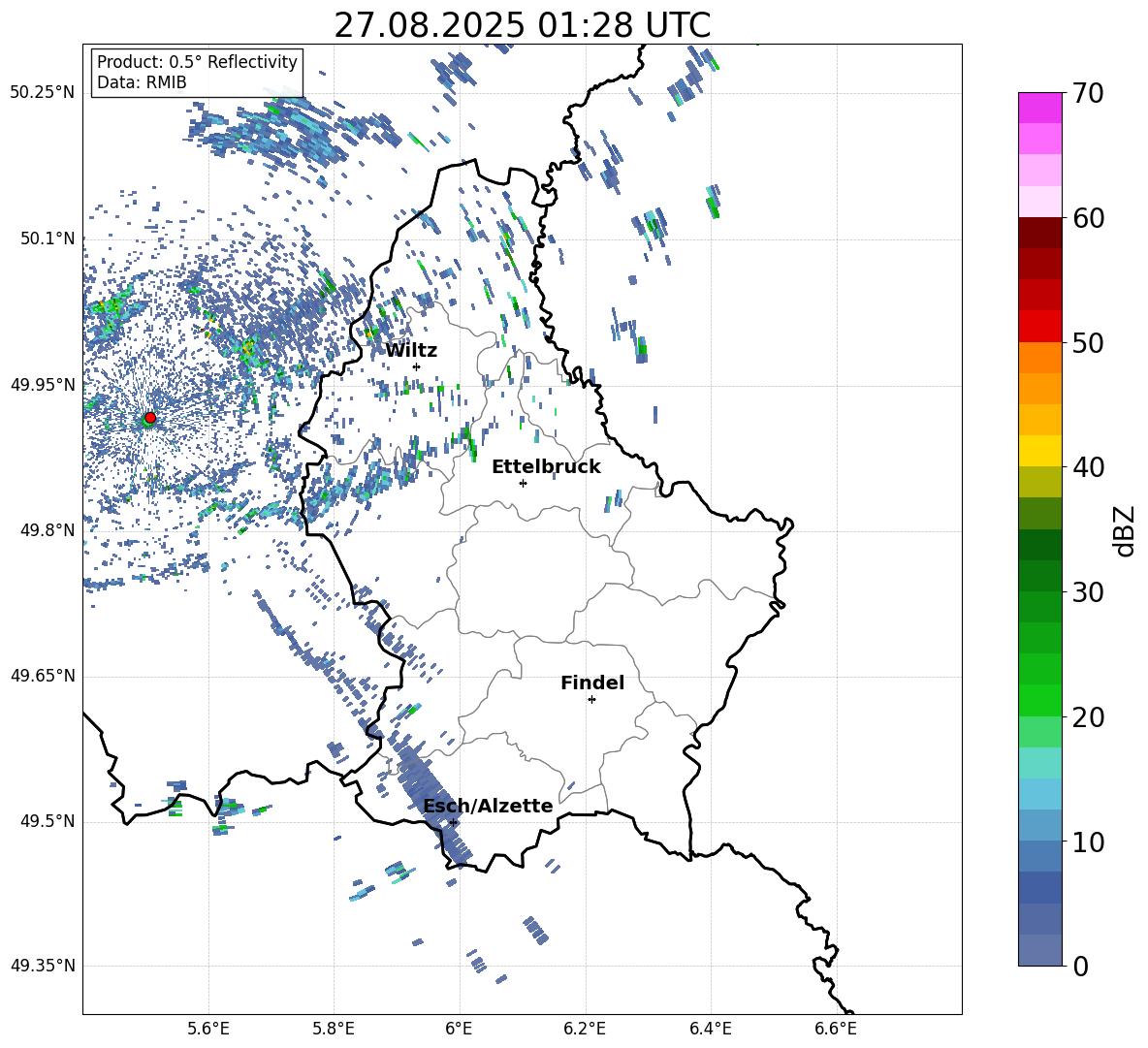Click the 'Ettelbruck' city label
Viewport: 1148px width, 1048px height.
click(546, 467)
